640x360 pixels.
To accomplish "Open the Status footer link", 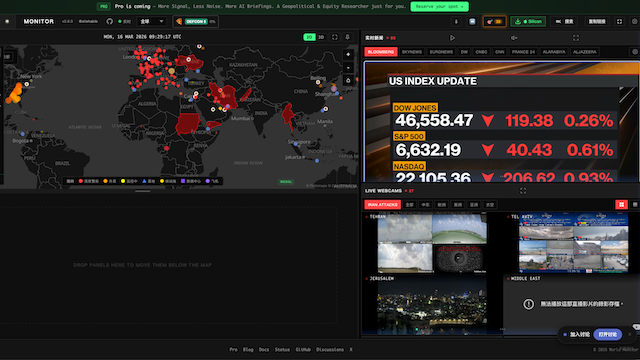I will point(282,350).
